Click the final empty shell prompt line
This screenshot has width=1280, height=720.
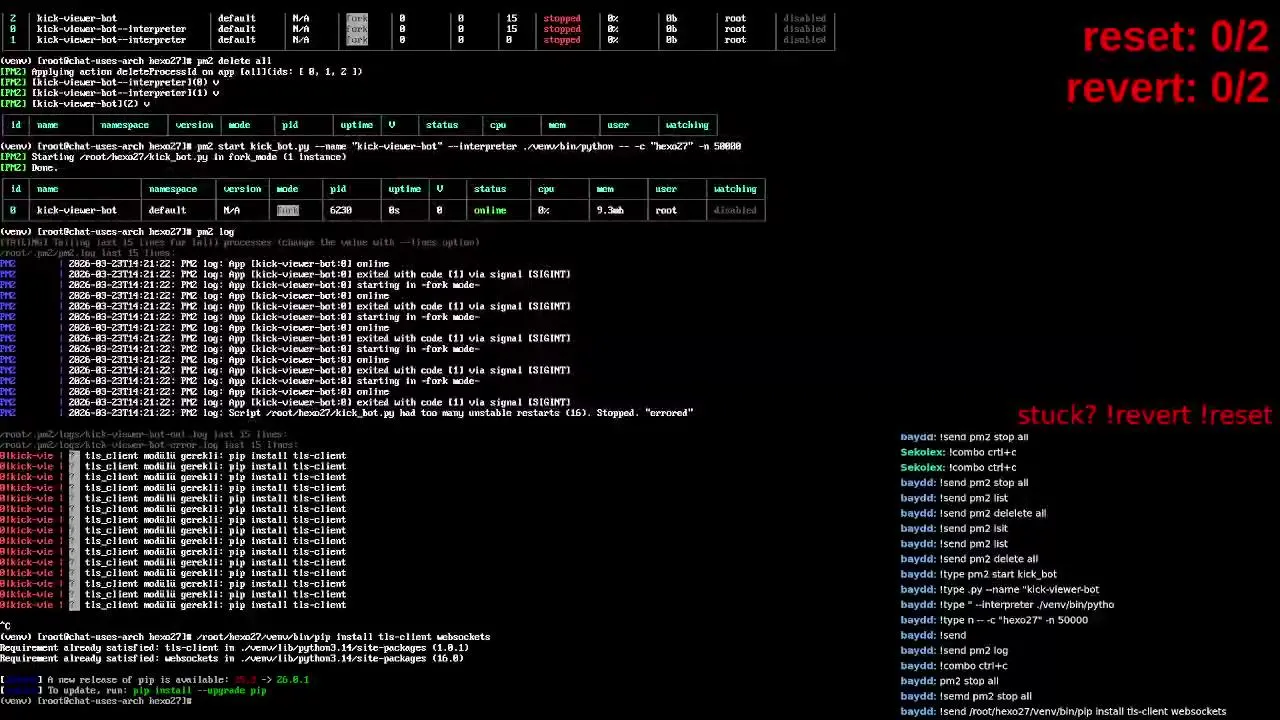click(x=97, y=701)
